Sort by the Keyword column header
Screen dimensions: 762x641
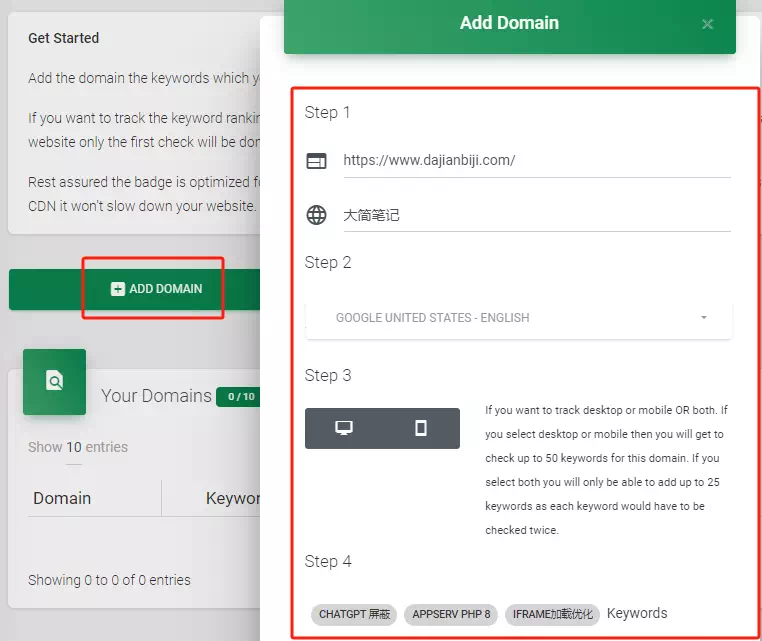point(232,498)
